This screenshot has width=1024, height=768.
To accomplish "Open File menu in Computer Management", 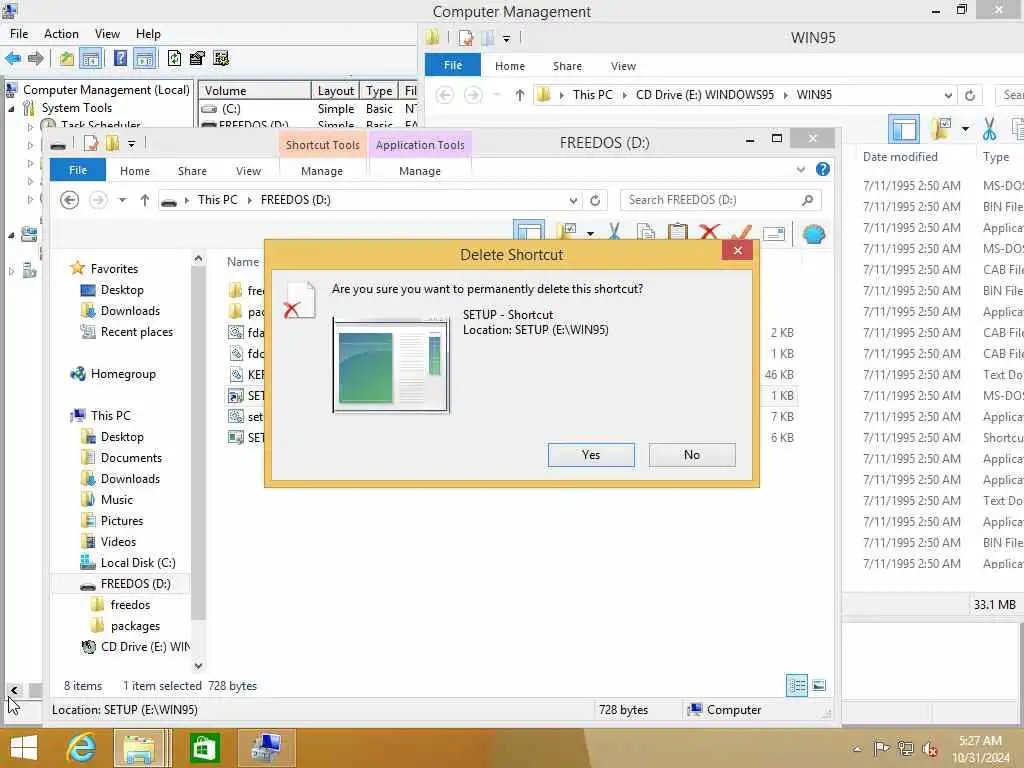I will pyautogui.click(x=19, y=34).
